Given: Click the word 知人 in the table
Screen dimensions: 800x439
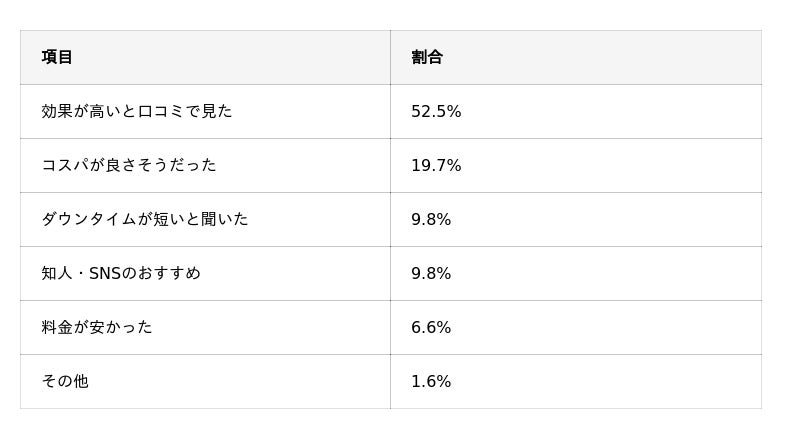Looking at the screenshot, I should click(57, 273).
